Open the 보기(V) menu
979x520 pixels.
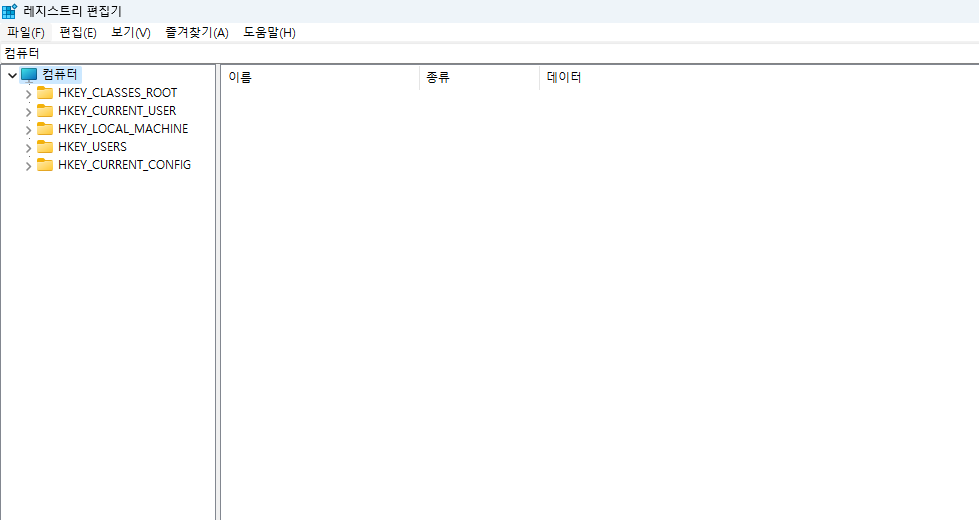pos(130,32)
